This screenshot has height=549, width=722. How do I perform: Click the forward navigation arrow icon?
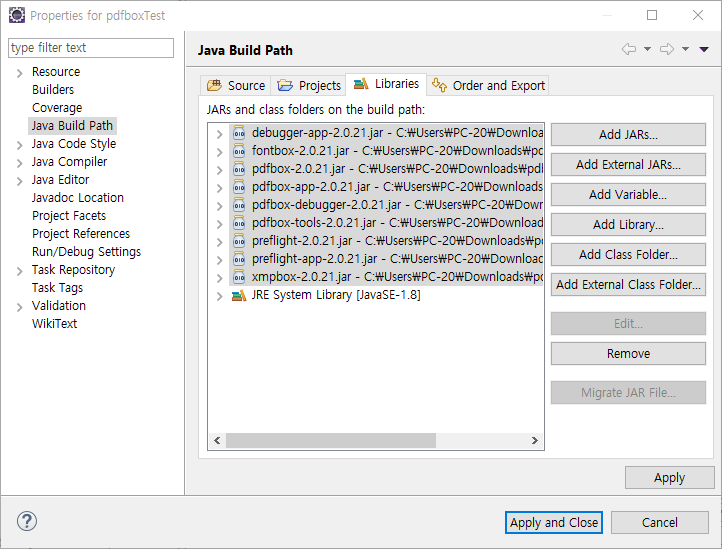tap(667, 49)
